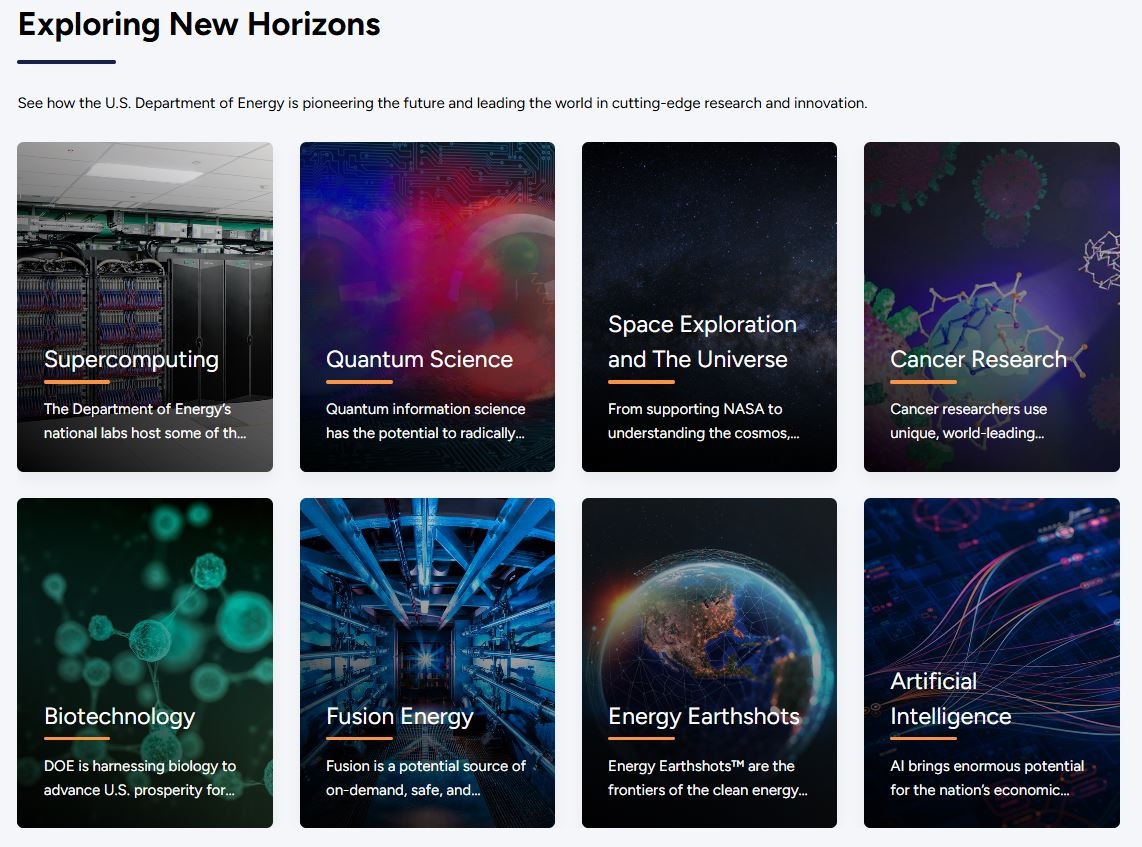Open the Biotechnology card title
1142x847 pixels.
click(119, 717)
